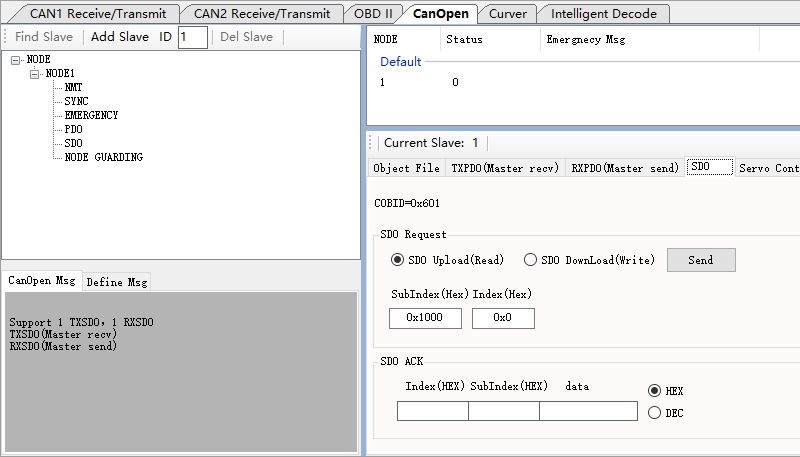Click the 0x1000 SubIndex field
The width and height of the screenshot is (800, 457).
pyautogui.click(x=425, y=318)
